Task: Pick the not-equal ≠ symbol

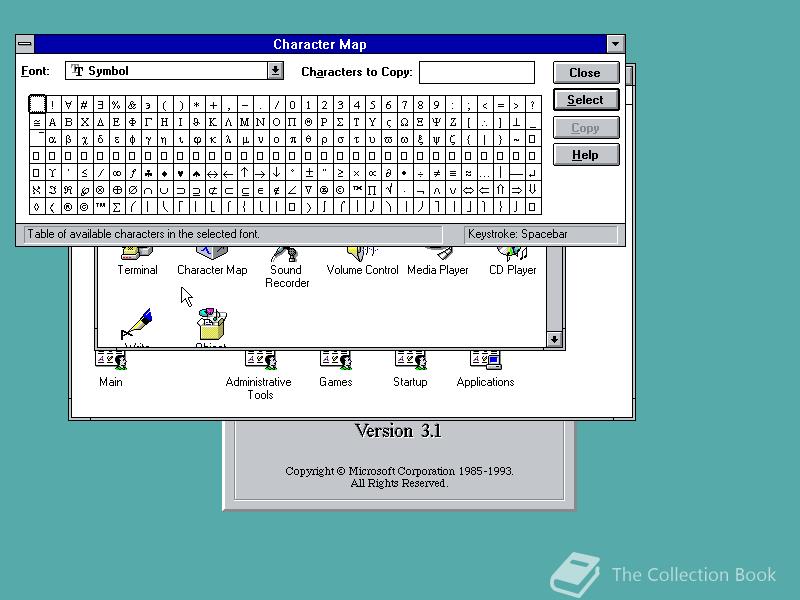Action: pyautogui.click(x=436, y=172)
